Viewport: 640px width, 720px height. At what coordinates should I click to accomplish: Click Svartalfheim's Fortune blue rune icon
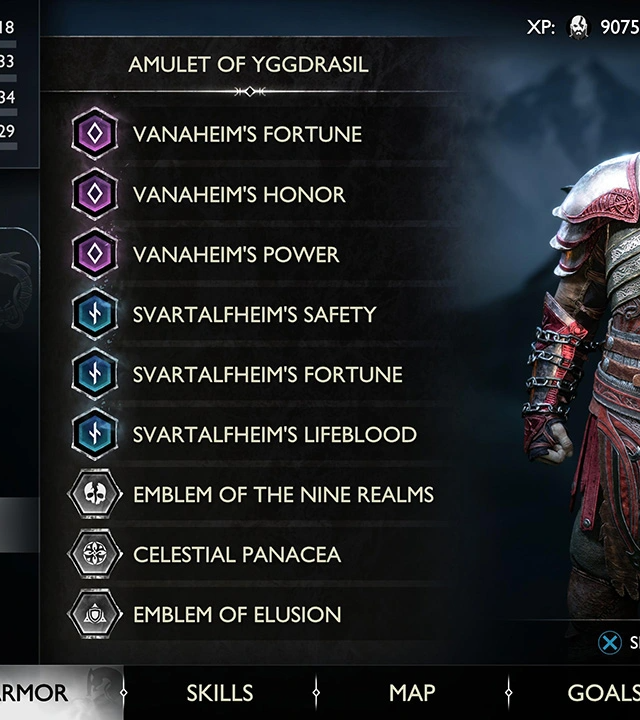pyautogui.click(x=95, y=374)
